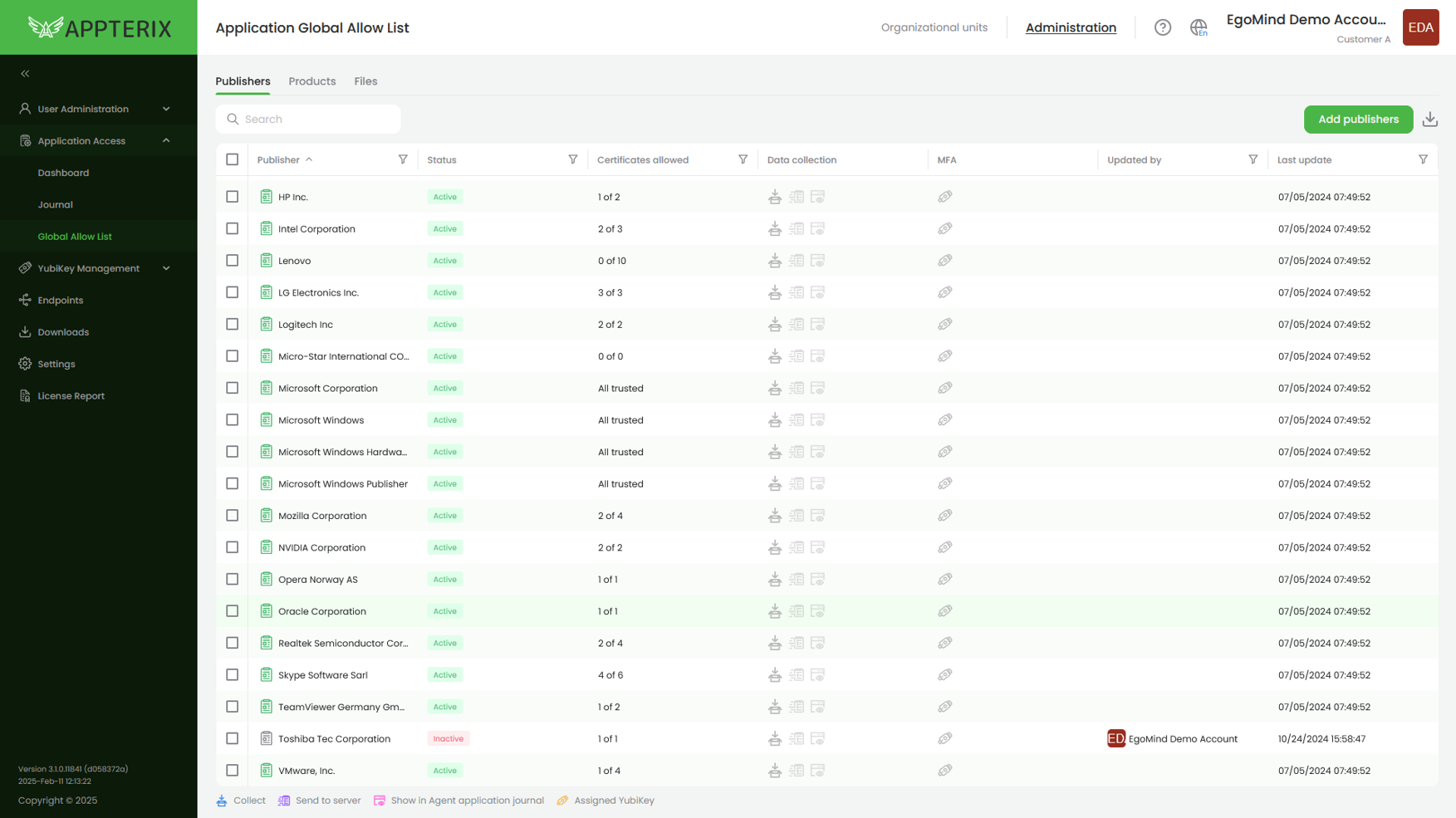Click the download export icon beside Add publishers
1456x818 pixels.
1429,120
